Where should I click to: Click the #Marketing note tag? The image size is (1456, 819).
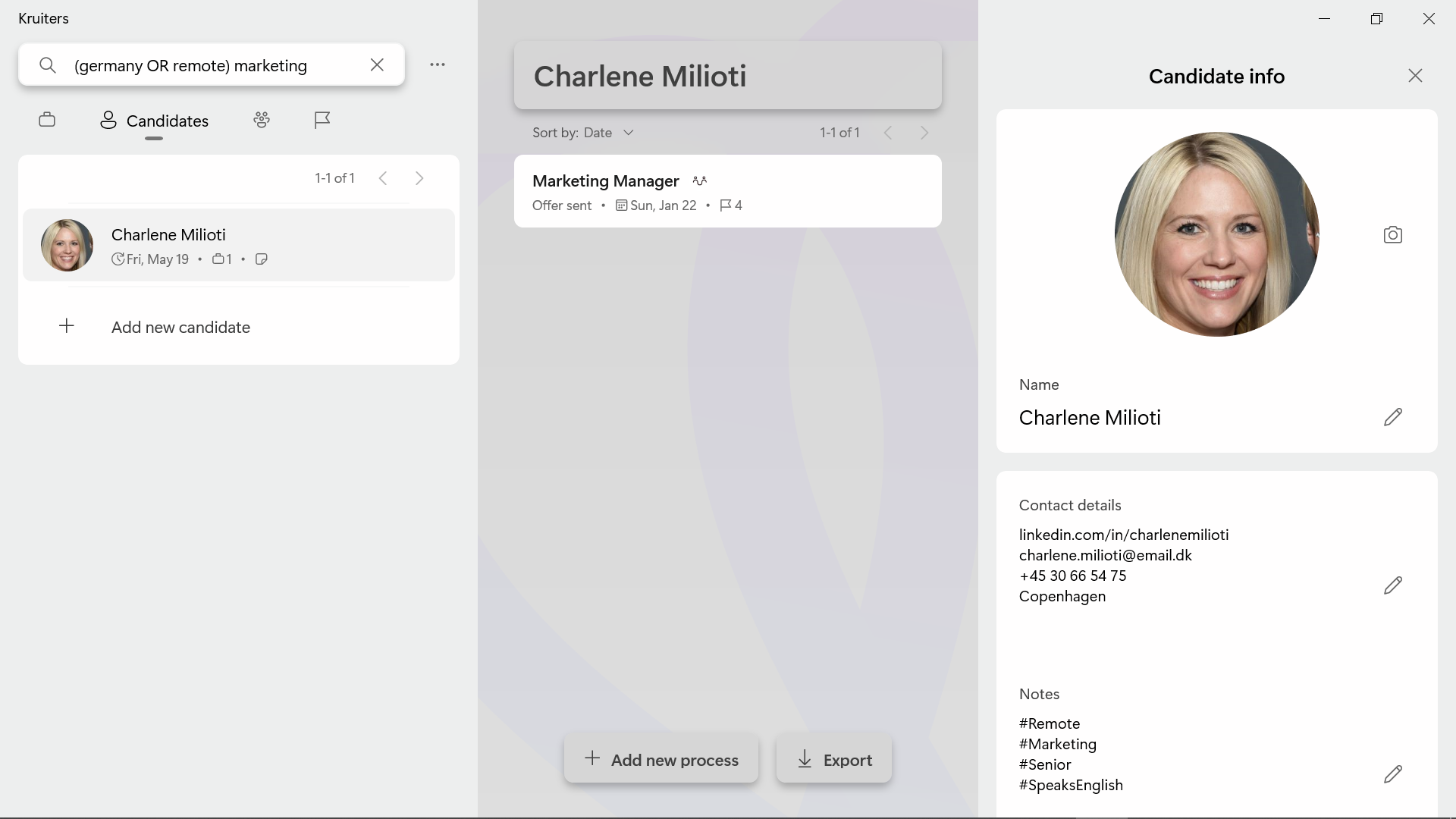coord(1058,744)
